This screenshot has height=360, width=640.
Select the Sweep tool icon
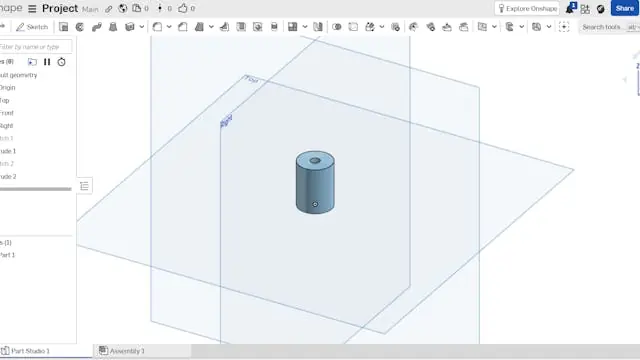(x=96, y=27)
